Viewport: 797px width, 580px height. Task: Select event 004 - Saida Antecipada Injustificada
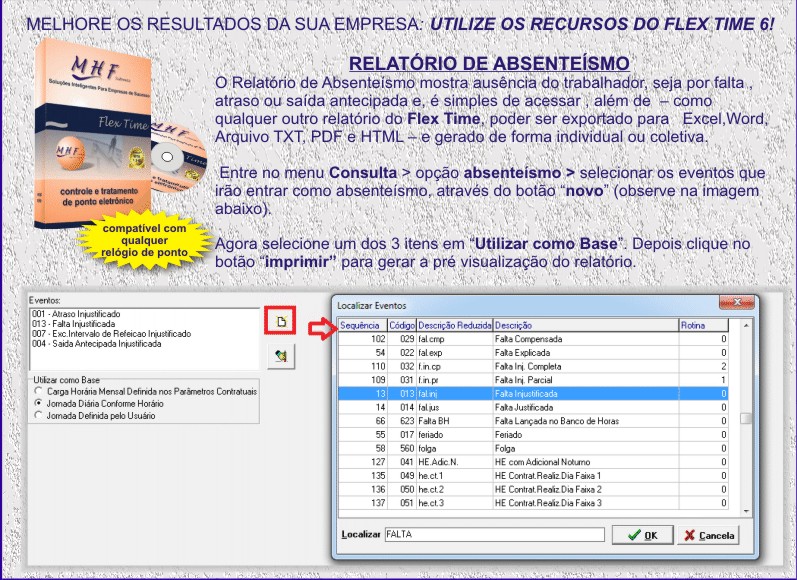click(97, 344)
